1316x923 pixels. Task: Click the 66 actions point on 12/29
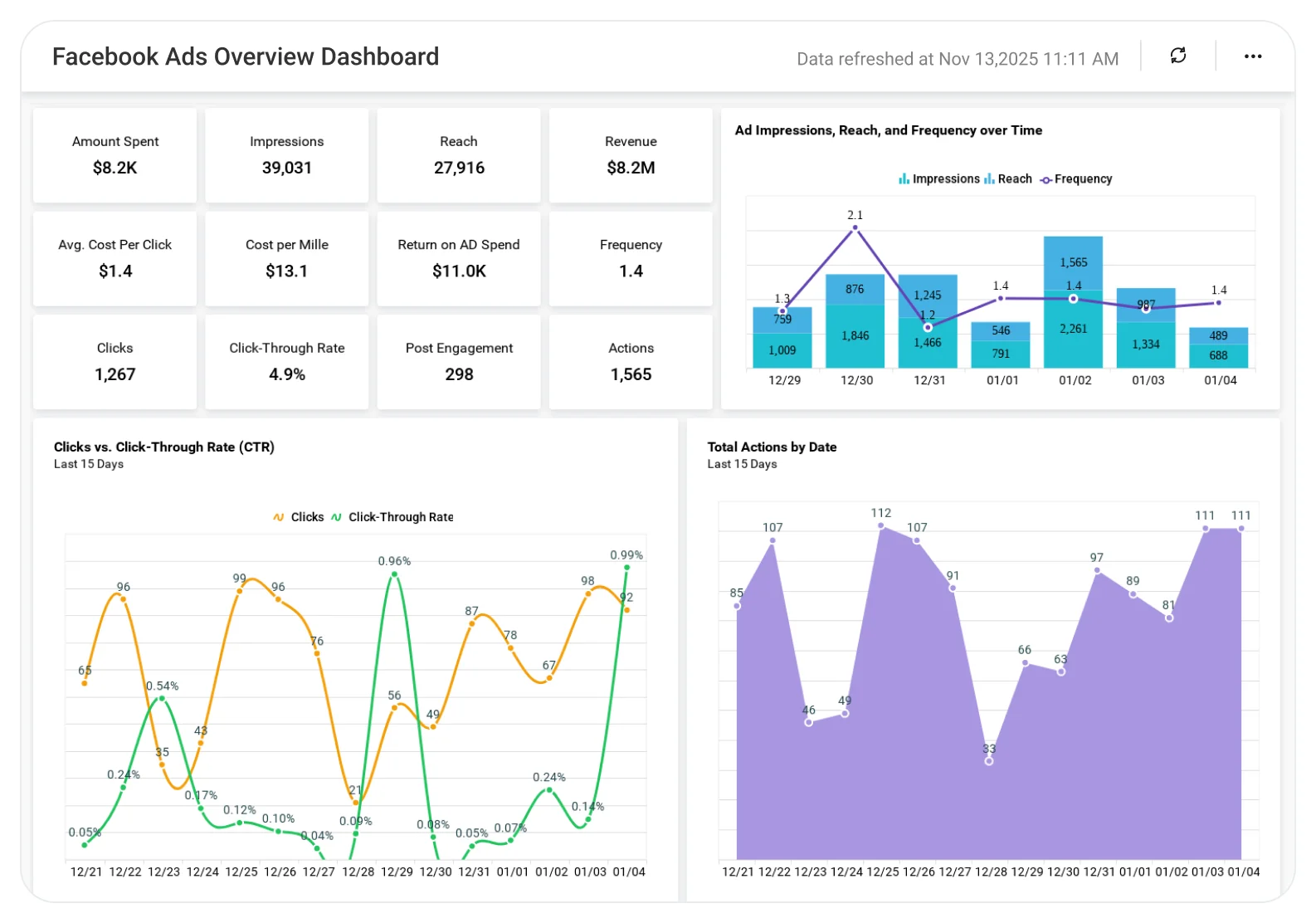[1025, 662]
